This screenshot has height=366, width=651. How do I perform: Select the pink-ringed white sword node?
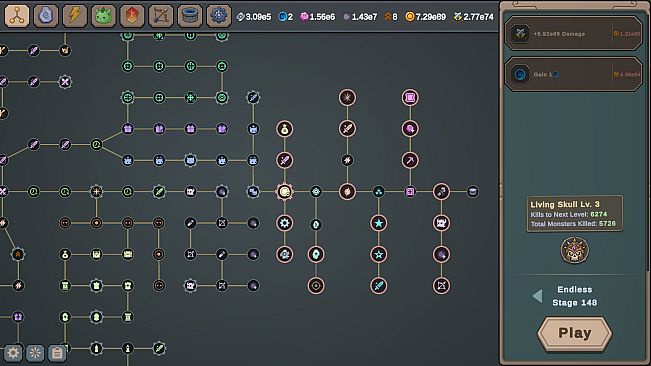(347, 129)
